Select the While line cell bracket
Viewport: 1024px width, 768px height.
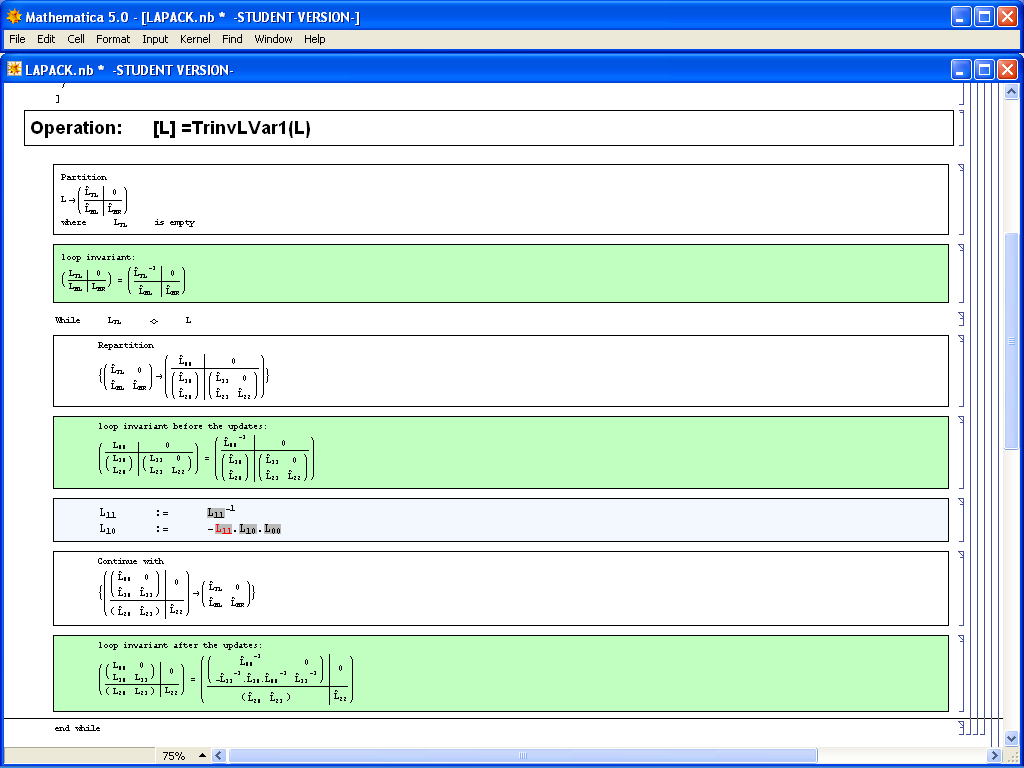point(961,319)
